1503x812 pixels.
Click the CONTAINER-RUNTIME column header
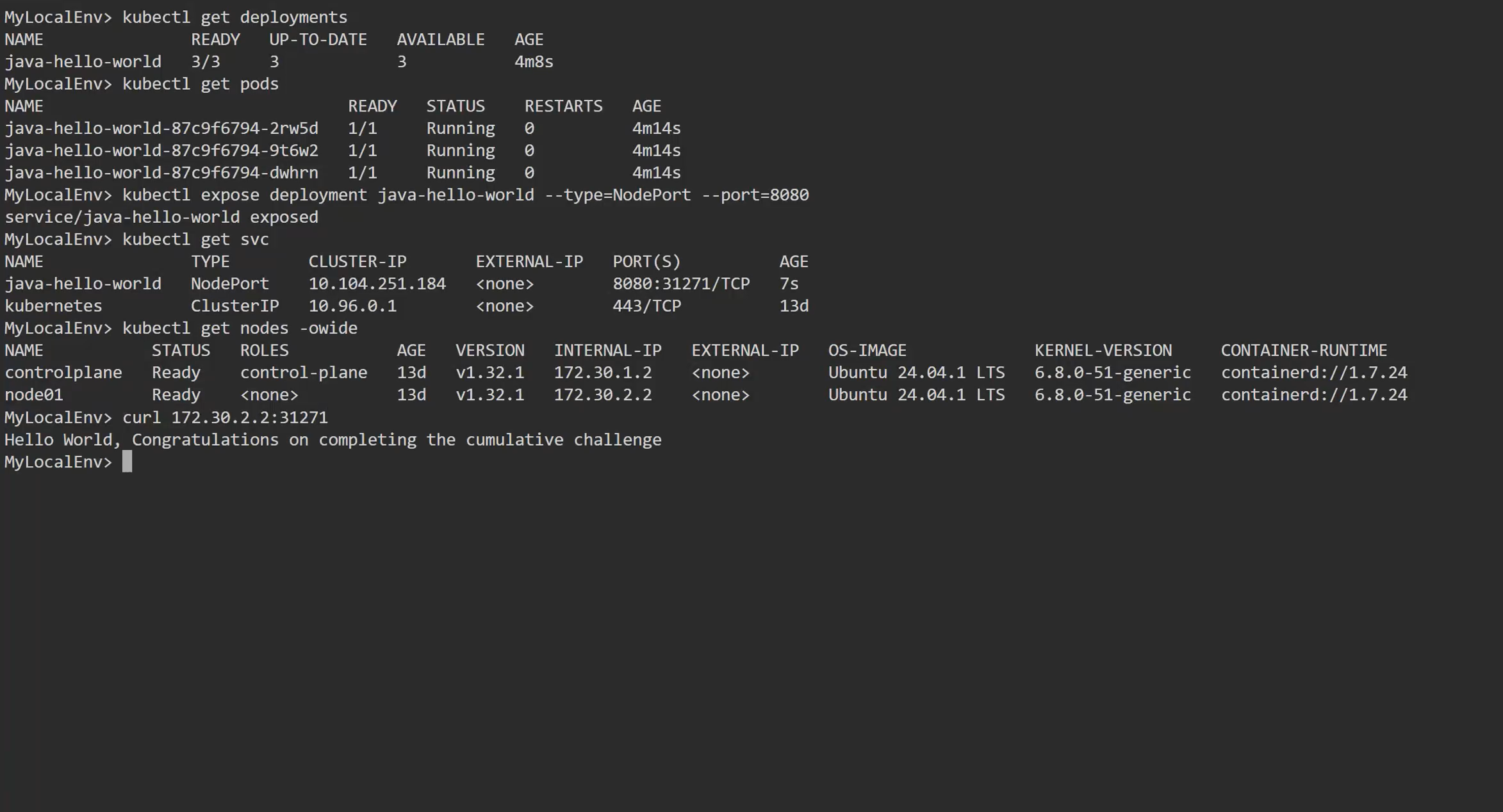[1303, 351]
